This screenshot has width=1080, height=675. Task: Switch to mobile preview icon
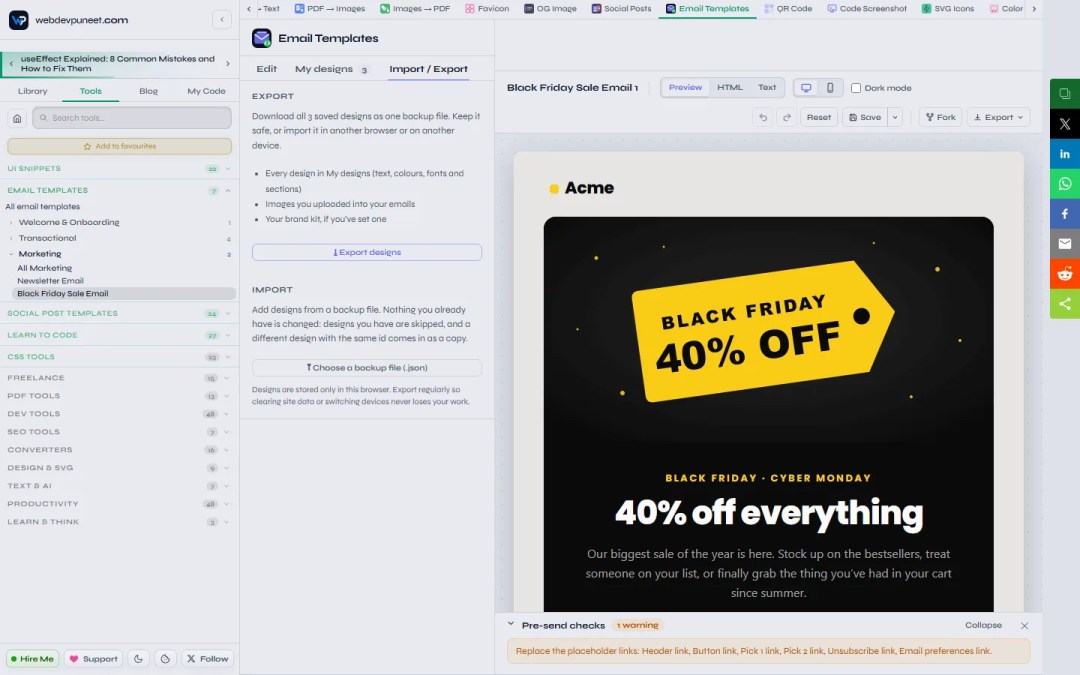tap(830, 87)
